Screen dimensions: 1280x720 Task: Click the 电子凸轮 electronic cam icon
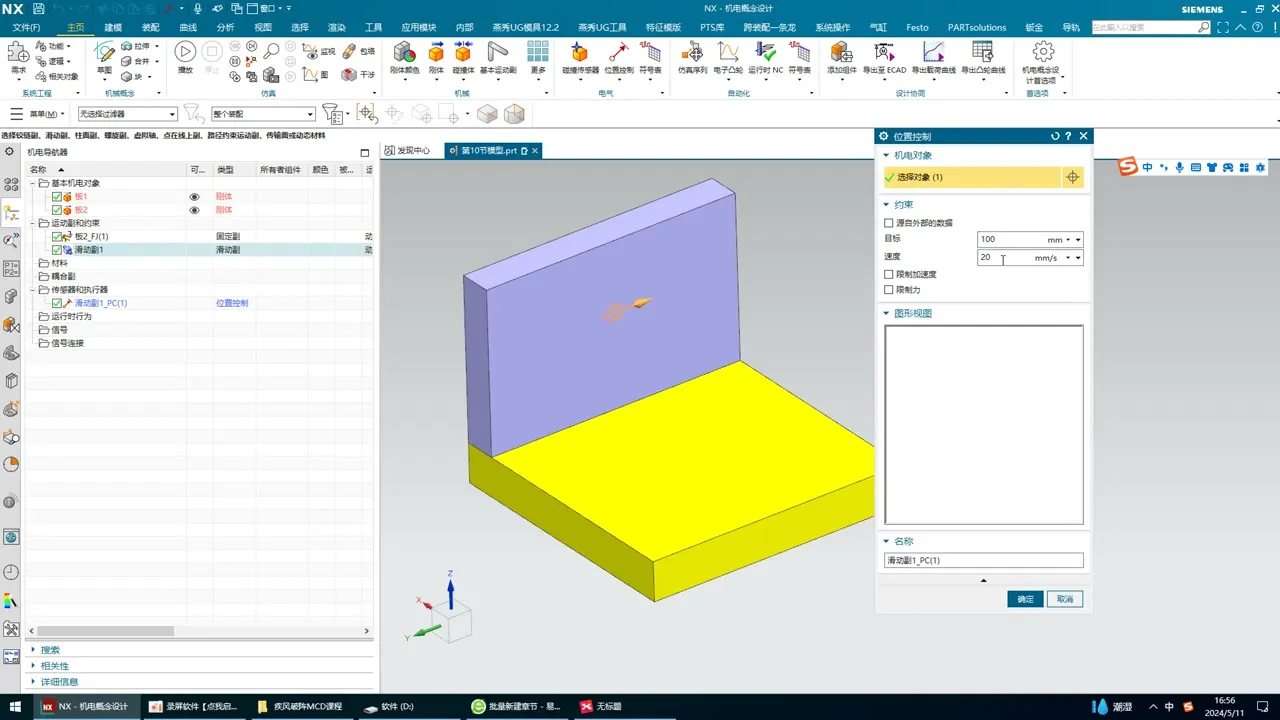pyautogui.click(x=728, y=53)
